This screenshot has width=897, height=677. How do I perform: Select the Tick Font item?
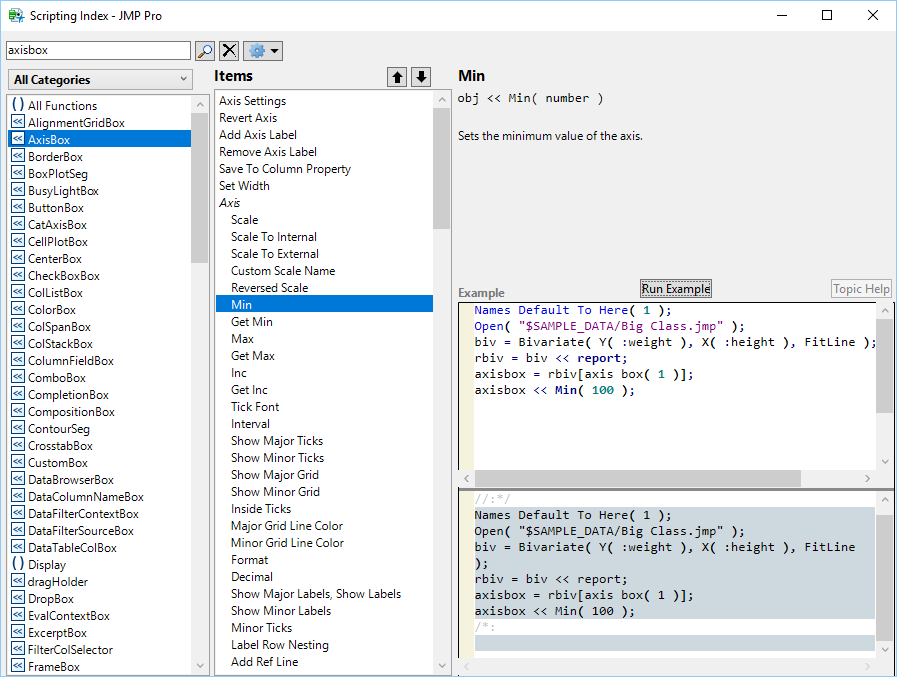255,407
